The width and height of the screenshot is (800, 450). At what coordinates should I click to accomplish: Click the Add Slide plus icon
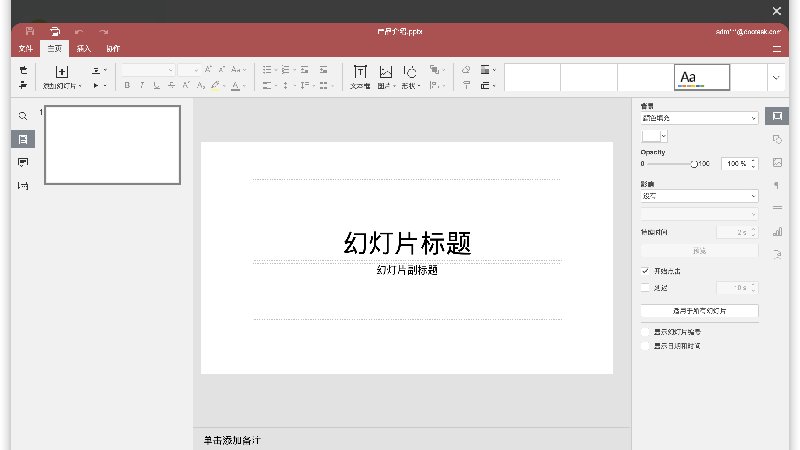tap(62, 72)
